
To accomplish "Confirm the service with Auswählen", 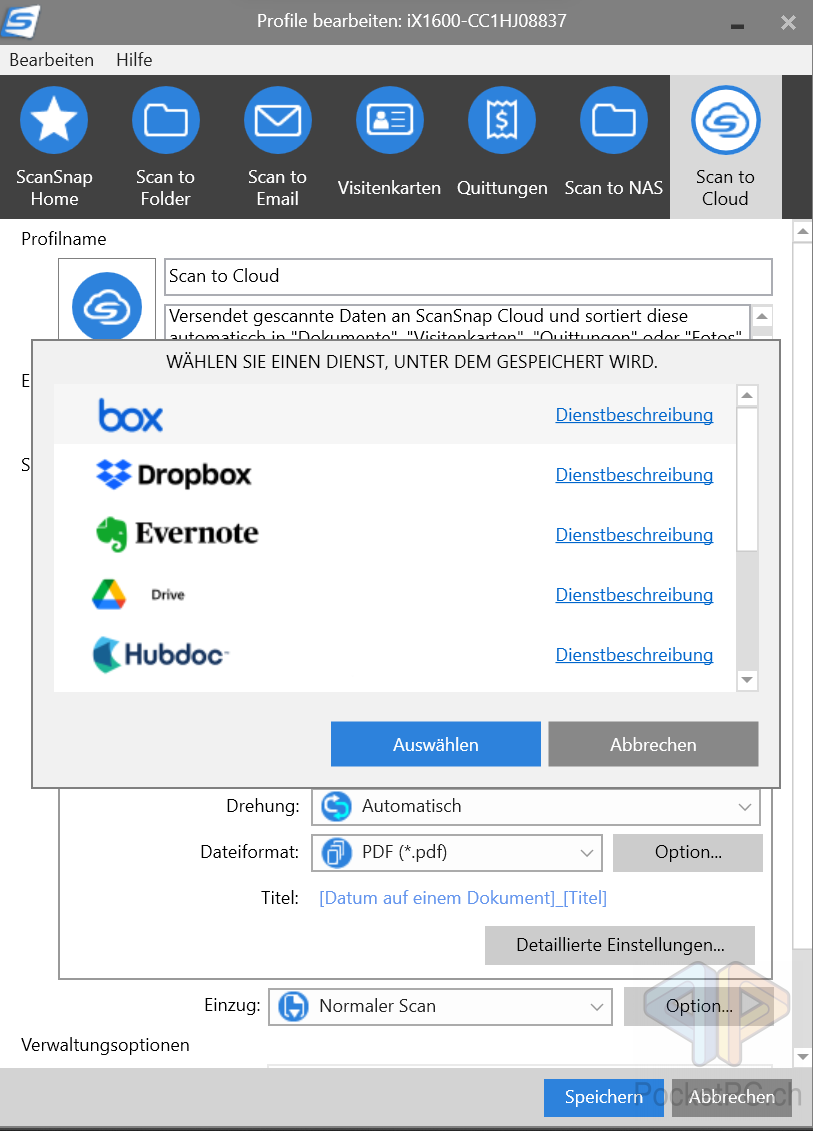I will [436, 744].
